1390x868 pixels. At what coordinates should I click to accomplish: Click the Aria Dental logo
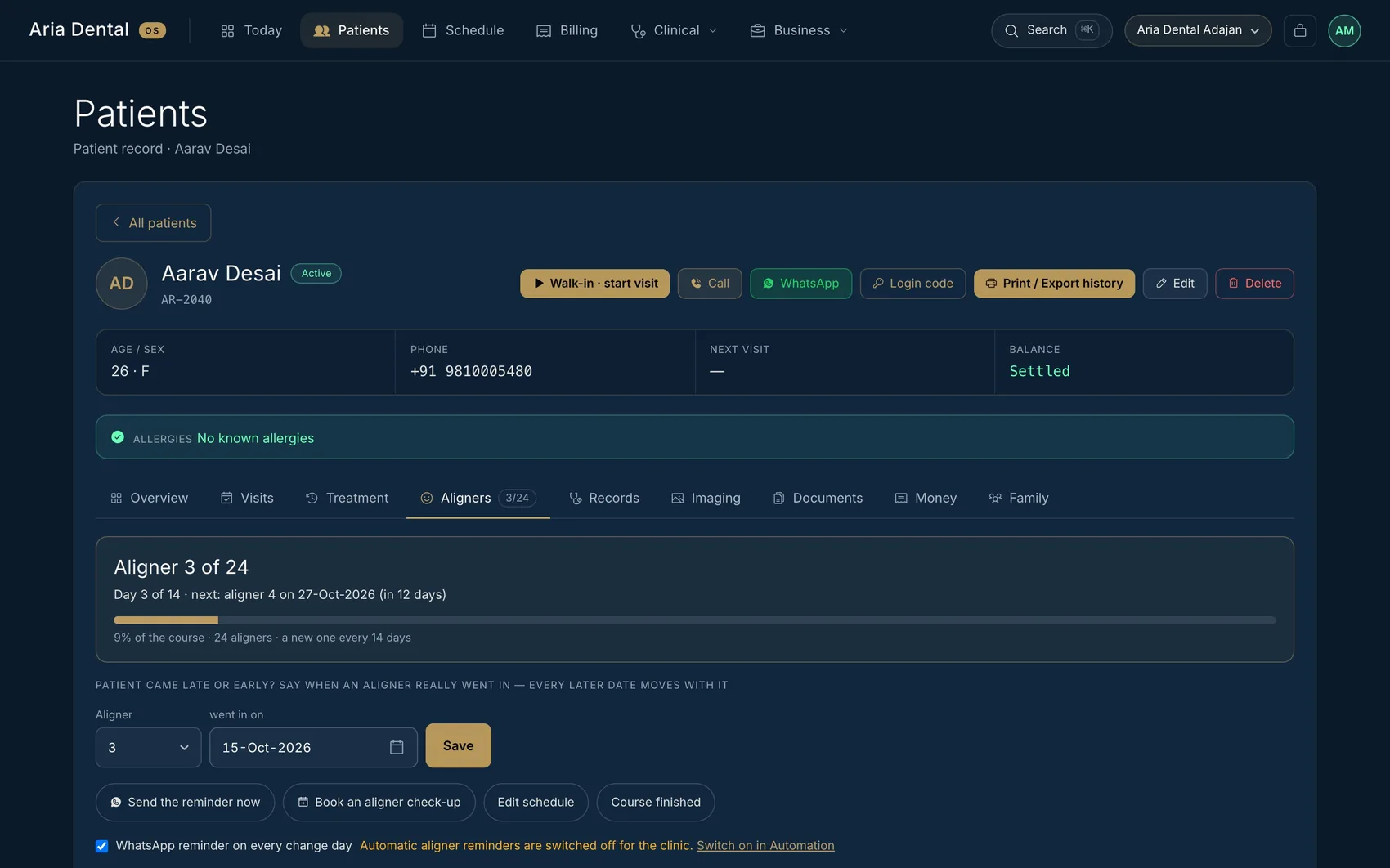point(97,30)
